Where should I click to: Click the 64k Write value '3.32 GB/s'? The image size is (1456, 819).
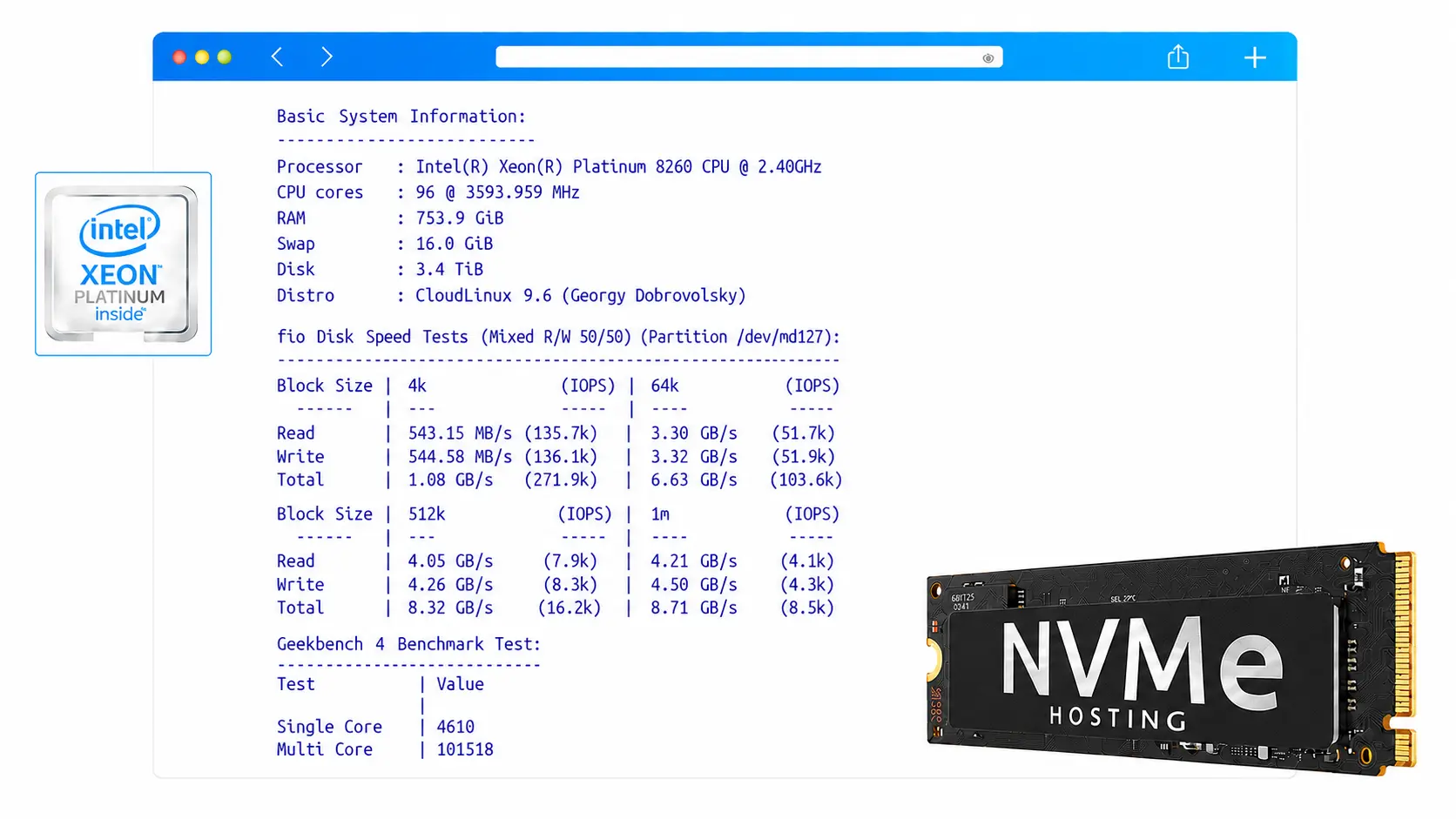point(694,457)
